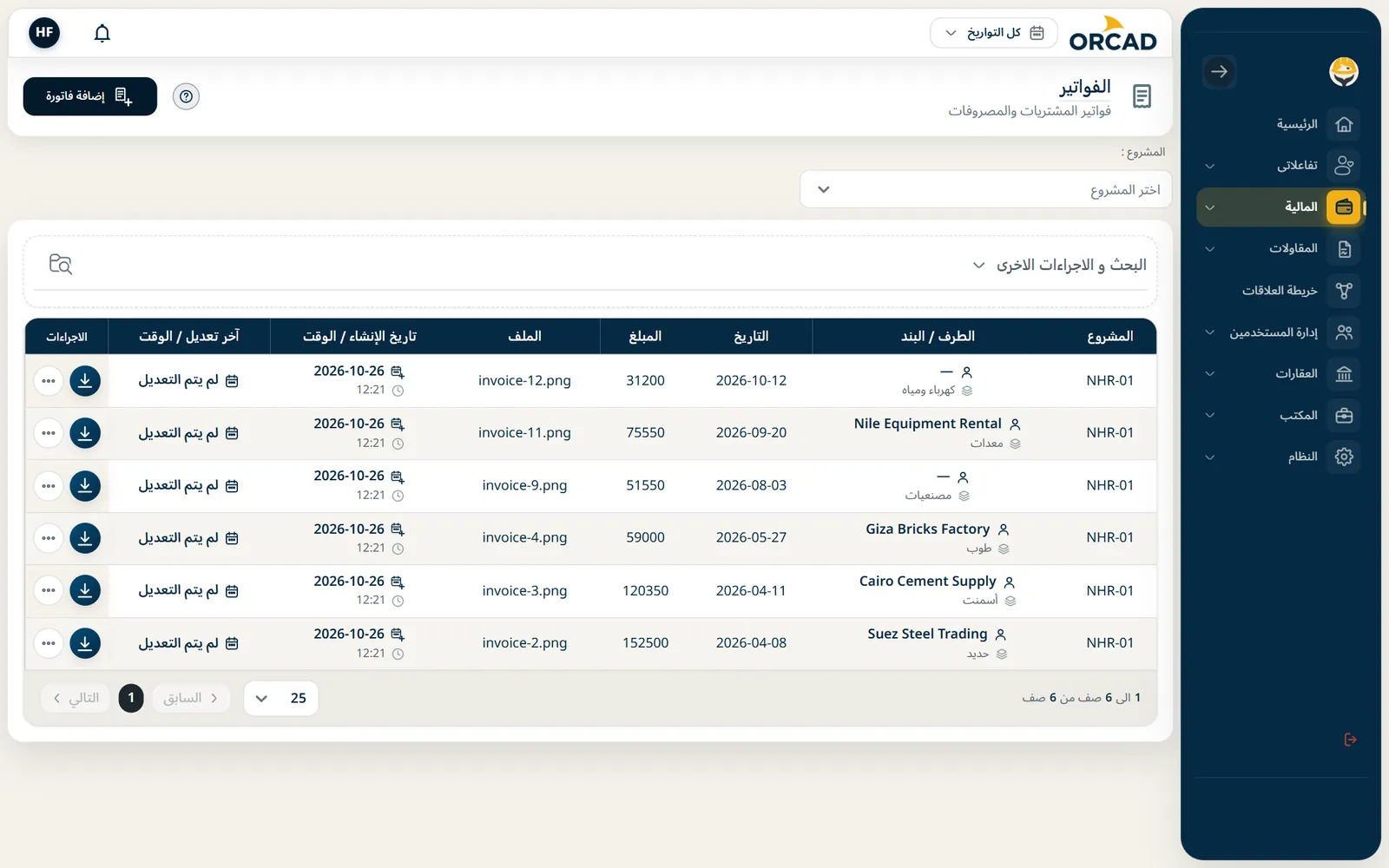1389x868 pixels.
Task: Open more actions for invoice-2.png
Action: click(49, 643)
